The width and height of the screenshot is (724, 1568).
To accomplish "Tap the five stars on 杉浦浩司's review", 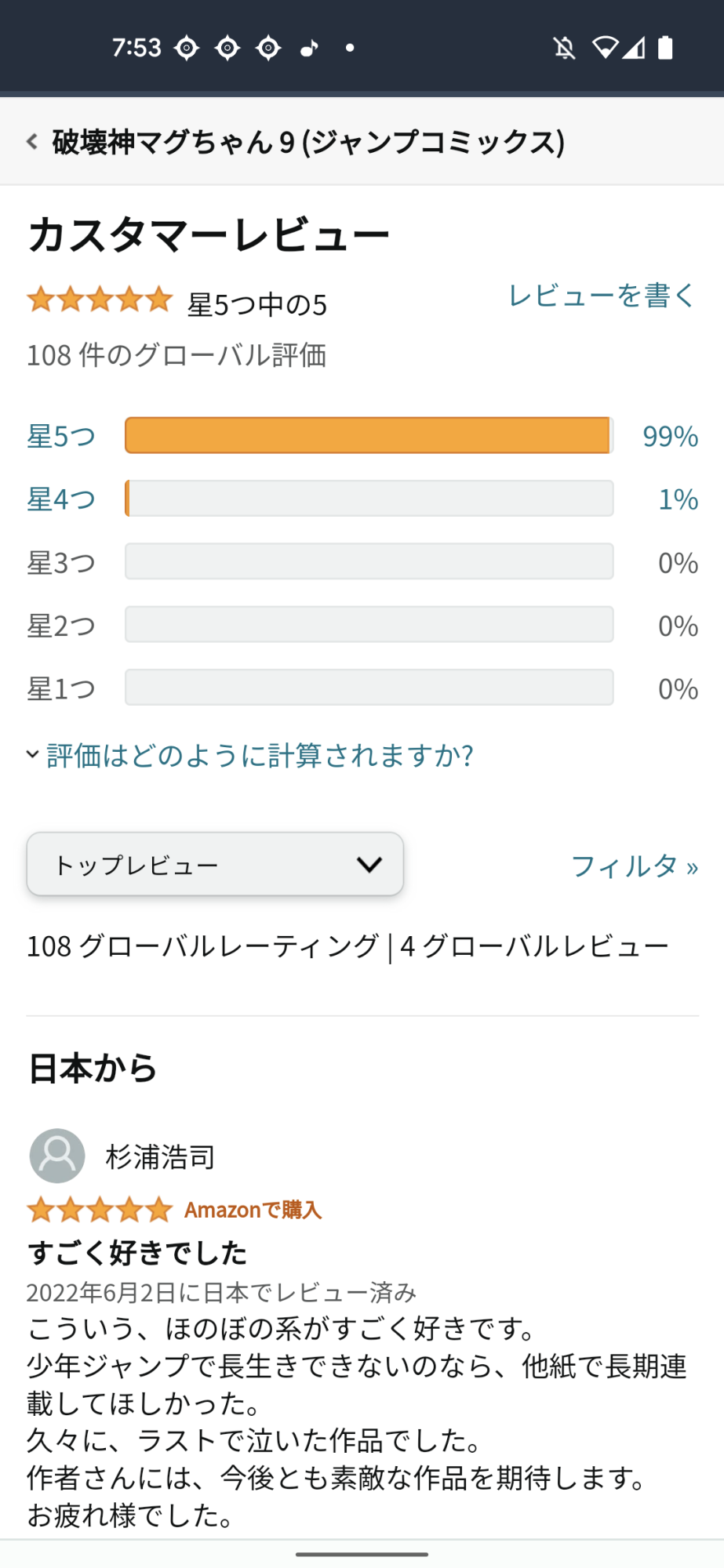I will pos(100,1210).
